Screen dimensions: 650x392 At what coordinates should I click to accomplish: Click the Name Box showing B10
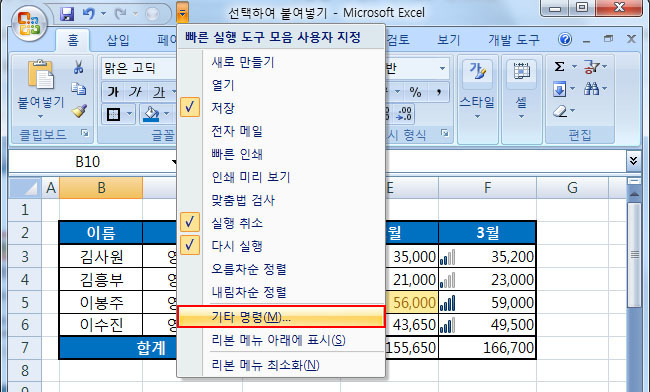pyautogui.click(x=88, y=161)
